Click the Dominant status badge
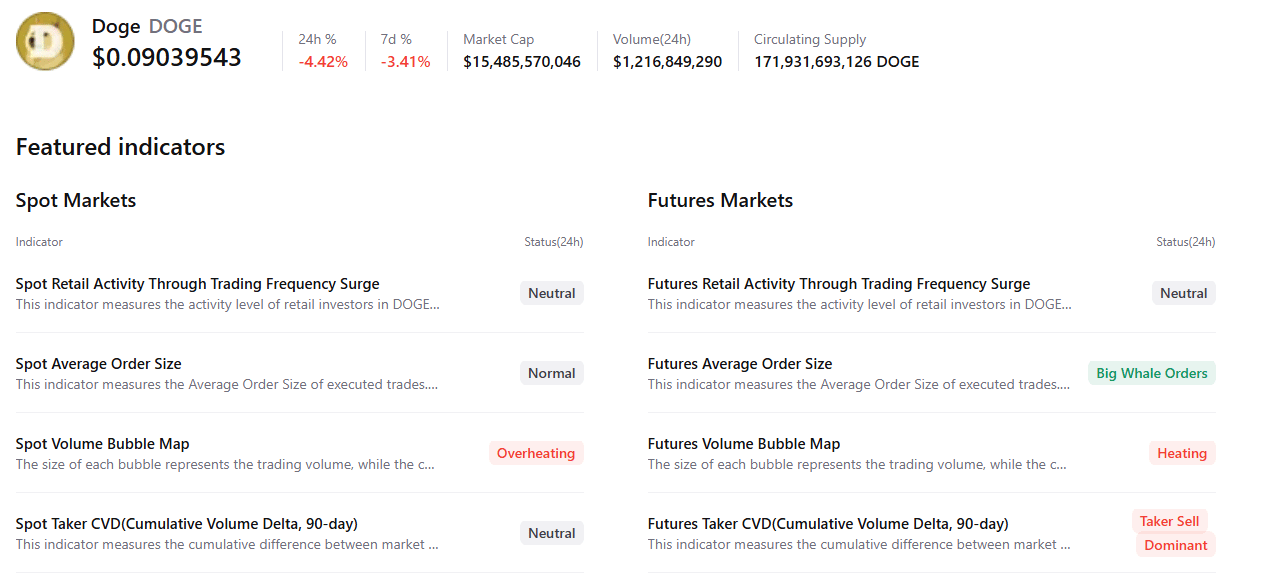Image resolution: width=1264 pixels, height=583 pixels. (1176, 545)
